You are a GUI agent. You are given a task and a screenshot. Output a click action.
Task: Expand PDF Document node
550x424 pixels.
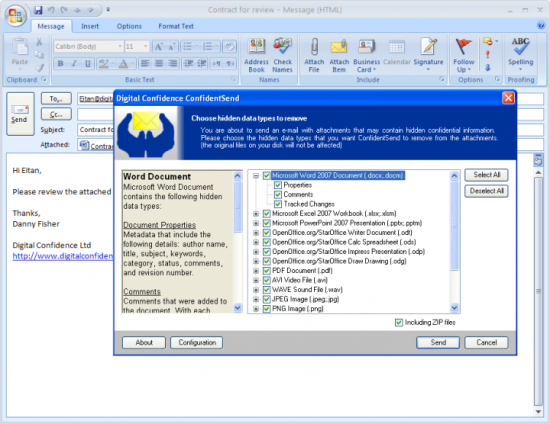(256, 270)
